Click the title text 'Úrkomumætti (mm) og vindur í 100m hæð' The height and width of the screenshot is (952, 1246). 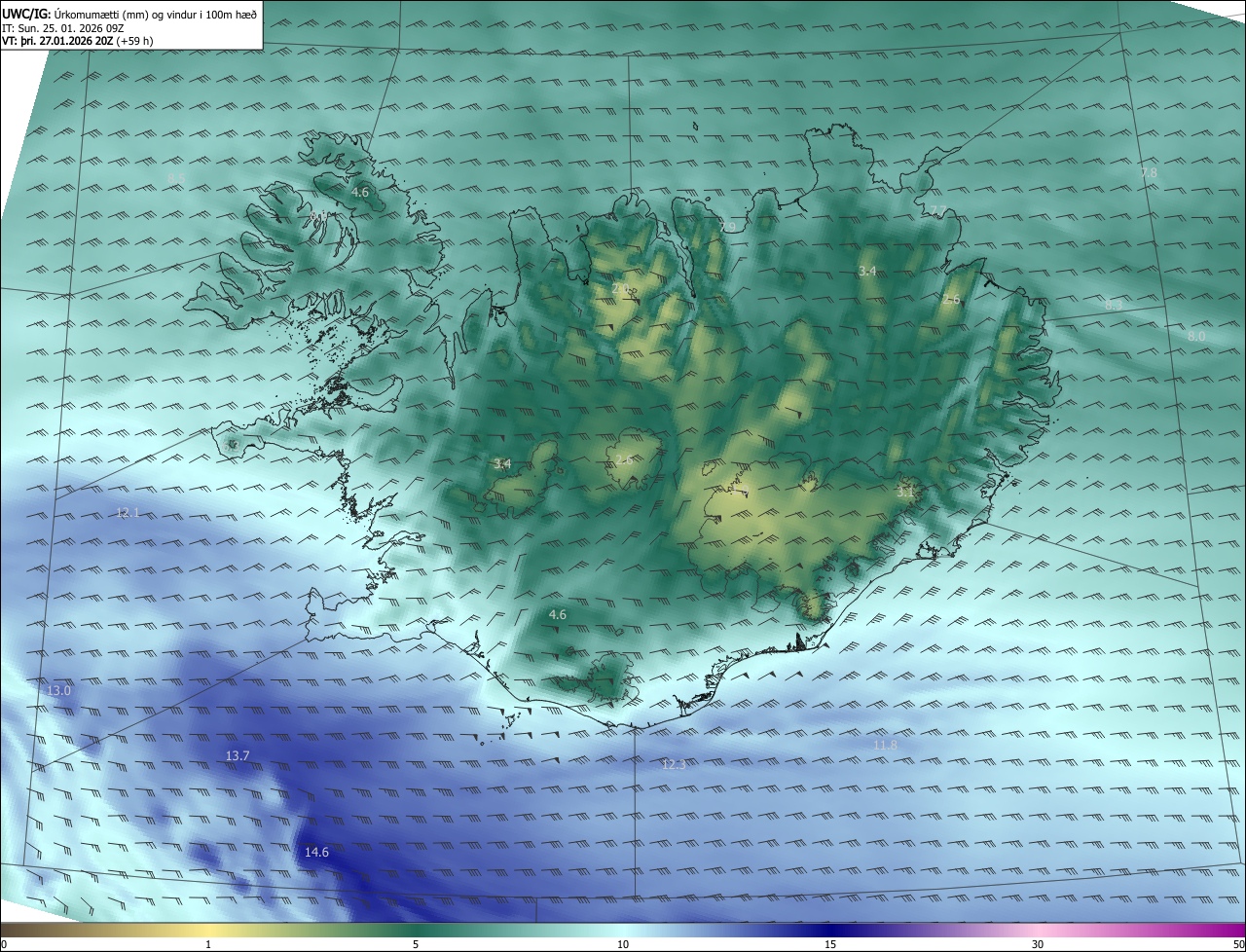point(157,16)
